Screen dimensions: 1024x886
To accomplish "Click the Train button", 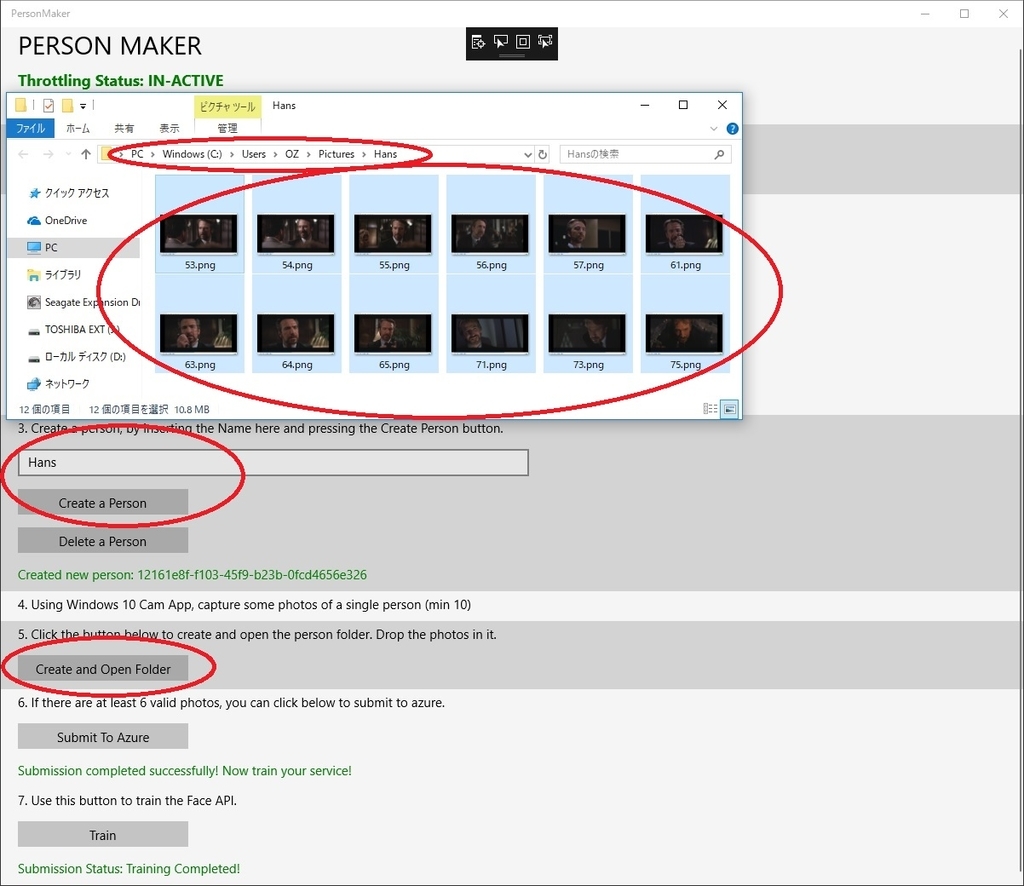I will 103,835.
